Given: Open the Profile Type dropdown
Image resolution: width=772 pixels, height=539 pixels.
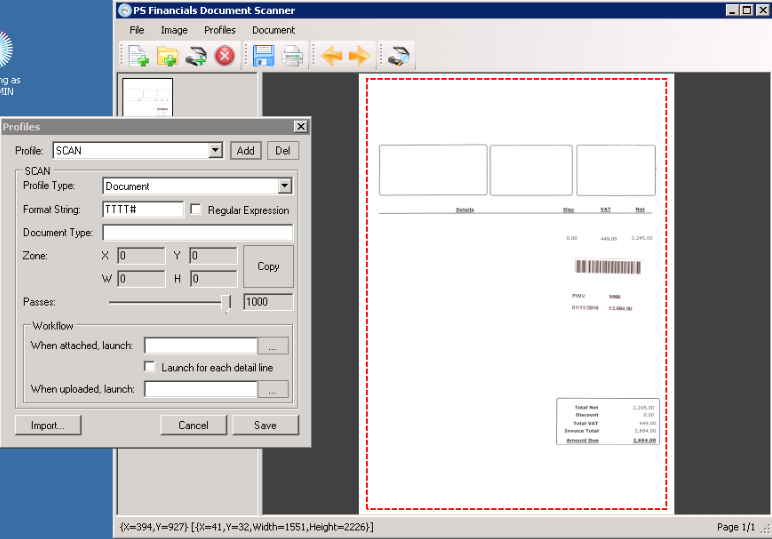Looking at the screenshot, I should 284,186.
